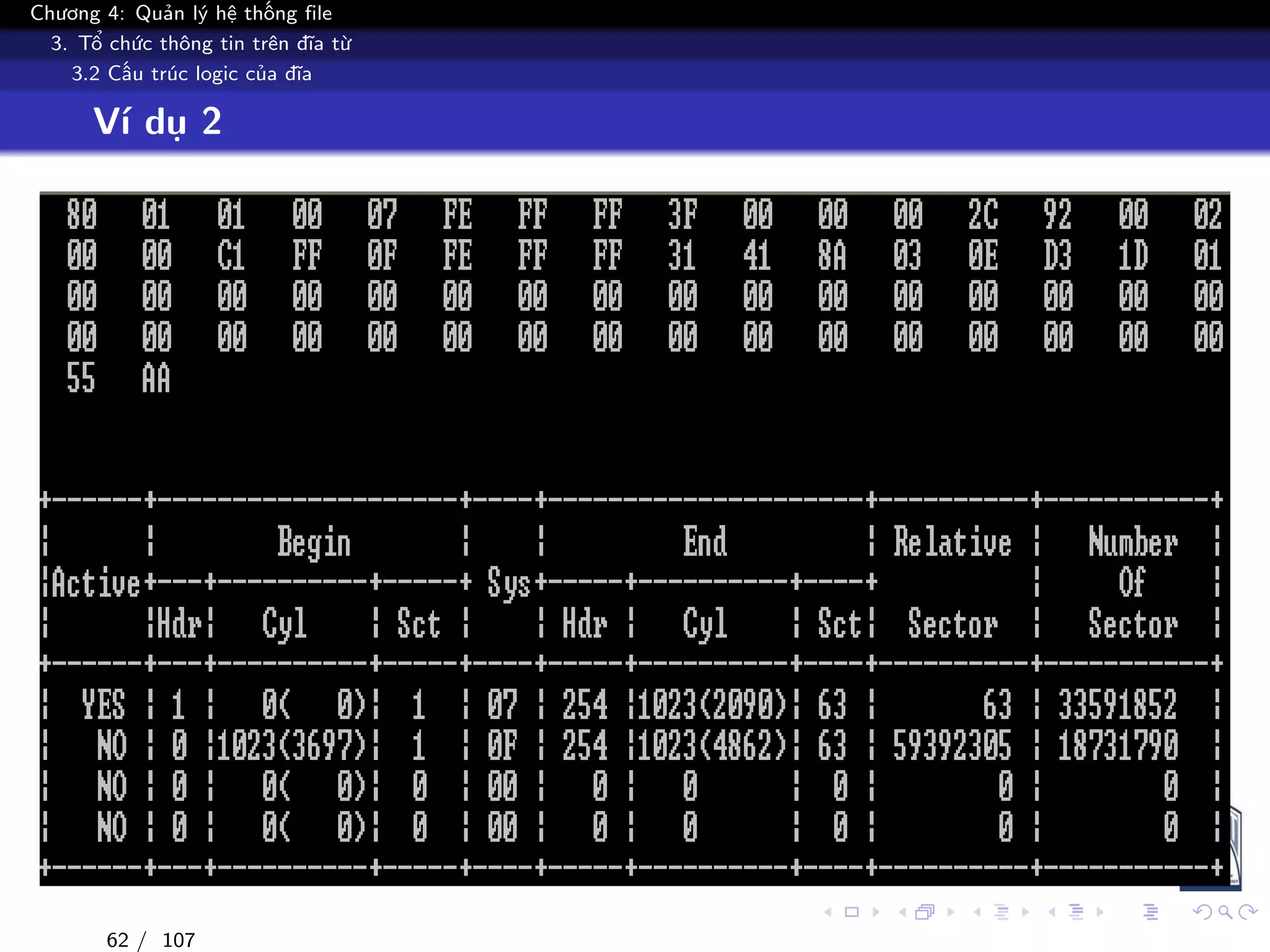Click the back undo arrow icon

pos(1202,912)
